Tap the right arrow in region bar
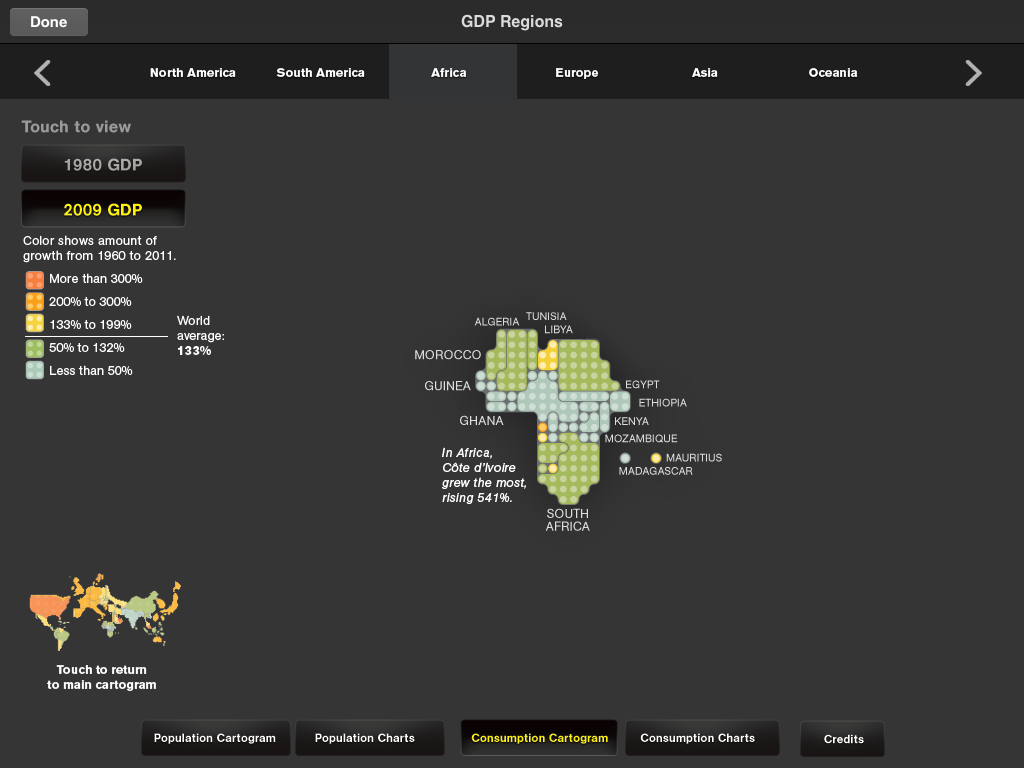Image resolution: width=1024 pixels, height=768 pixels. [x=973, y=73]
